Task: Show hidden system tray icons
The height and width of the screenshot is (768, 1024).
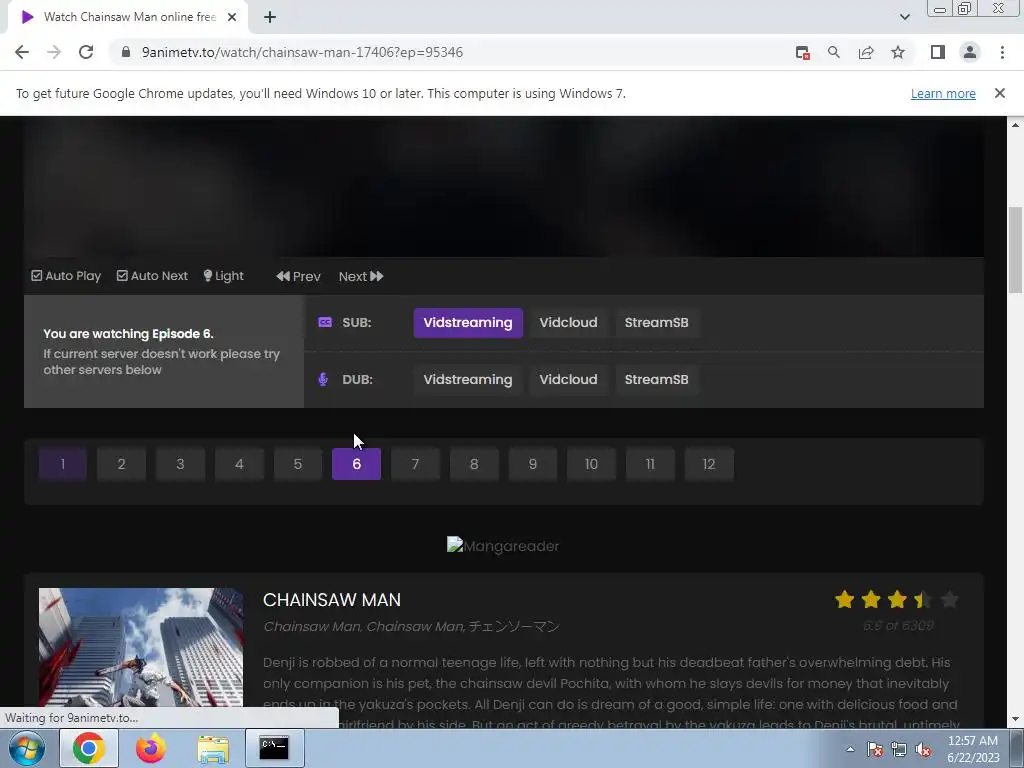Action: 850,749
